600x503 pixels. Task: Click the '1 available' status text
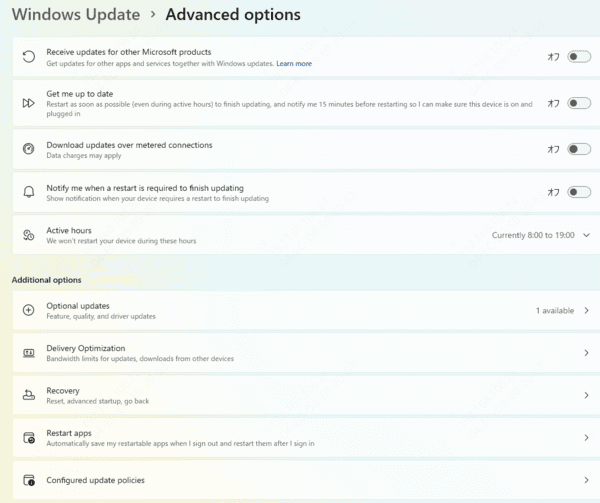point(555,311)
